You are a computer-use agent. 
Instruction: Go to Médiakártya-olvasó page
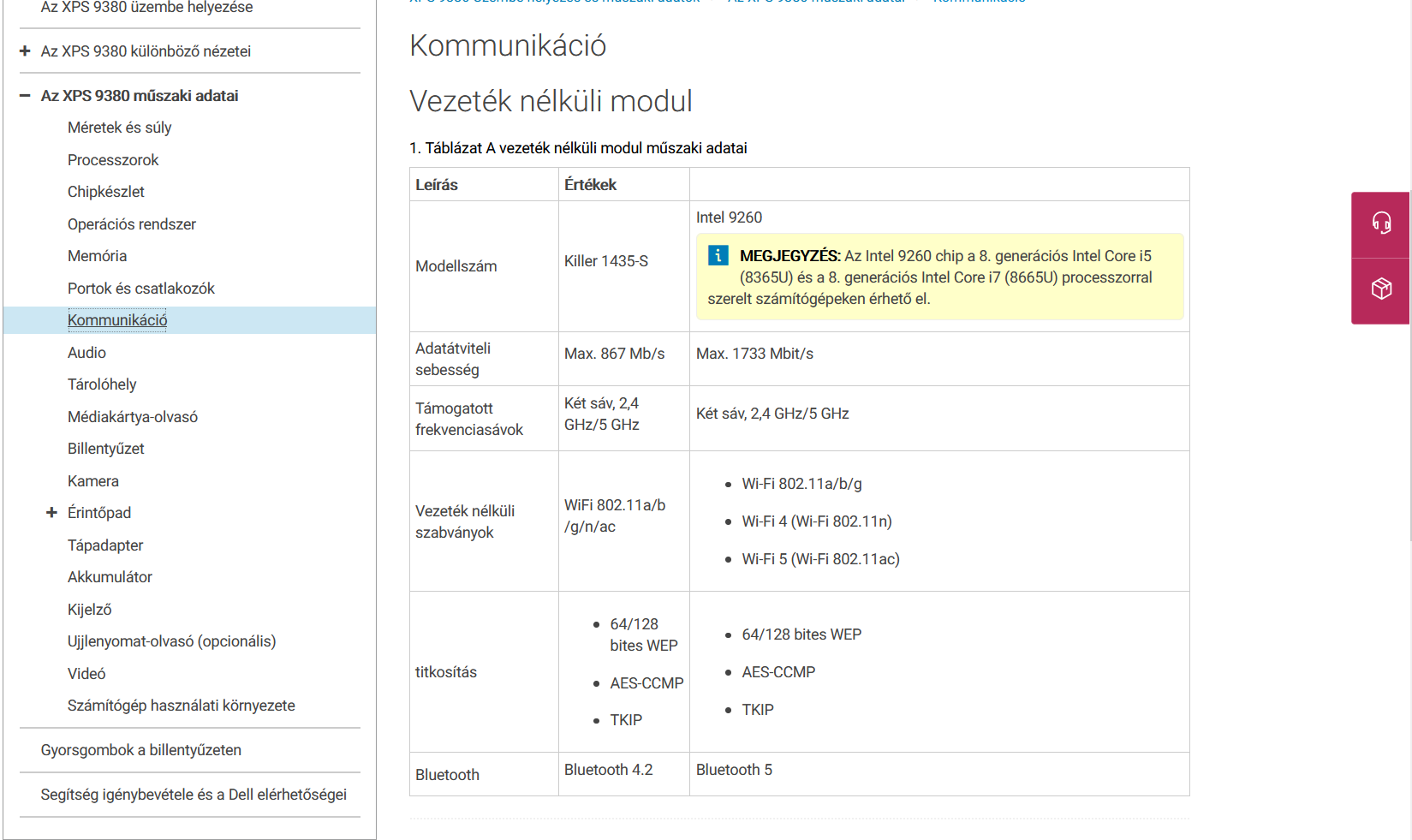pyautogui.click(x=133, y=417)
